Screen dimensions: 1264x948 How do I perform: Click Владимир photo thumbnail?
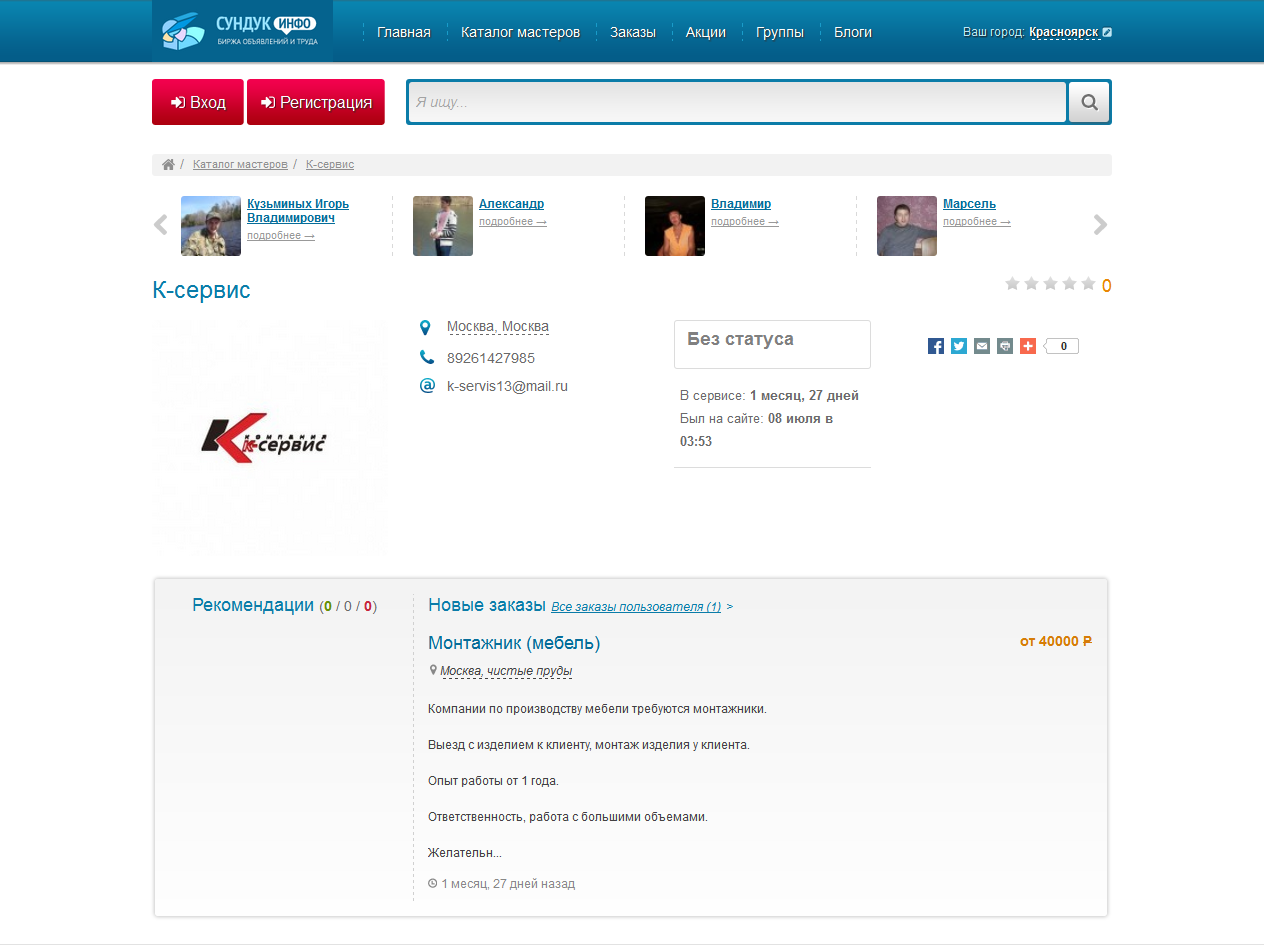[x=675, y=226]
